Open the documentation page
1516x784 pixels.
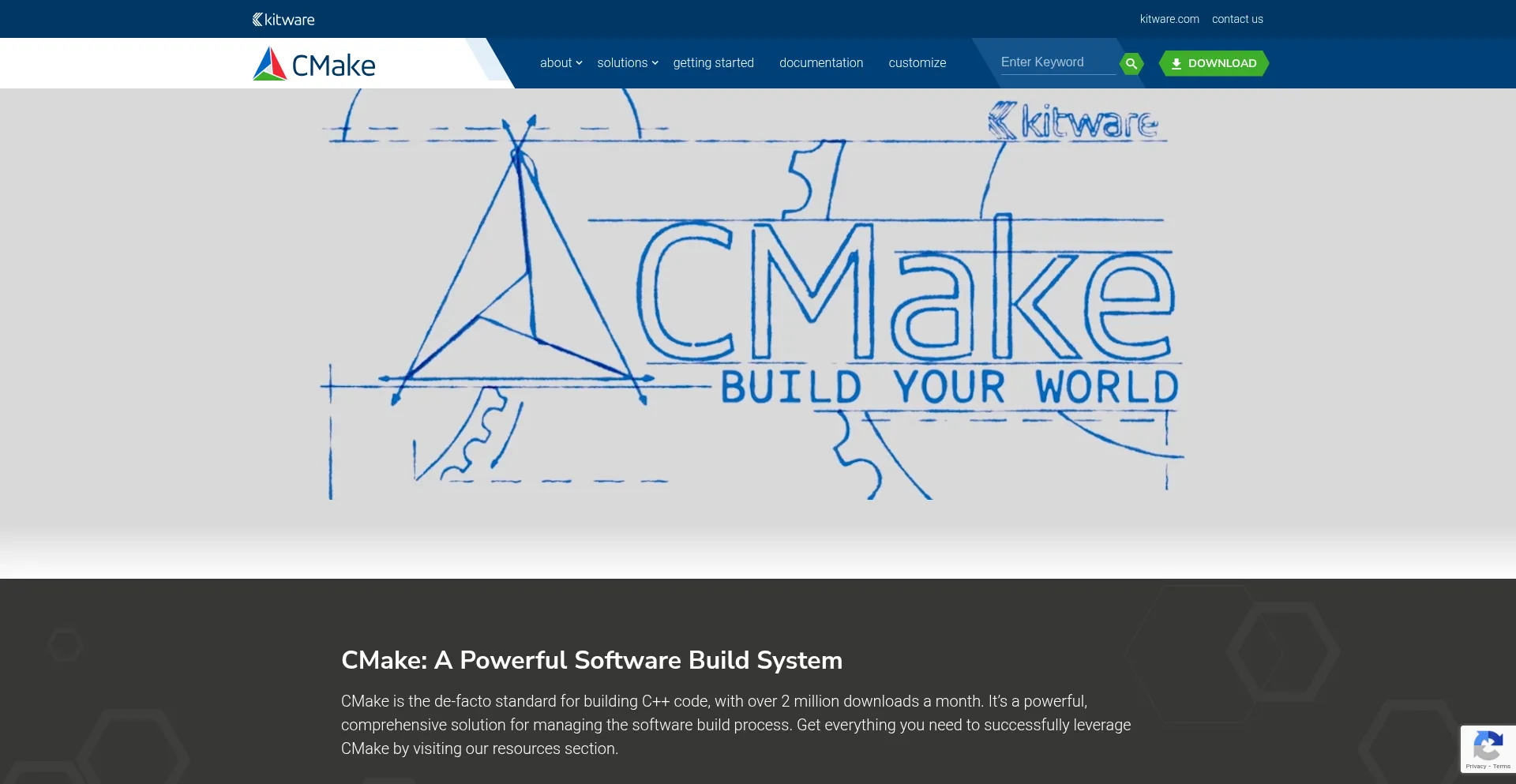(x=820, y=63)
